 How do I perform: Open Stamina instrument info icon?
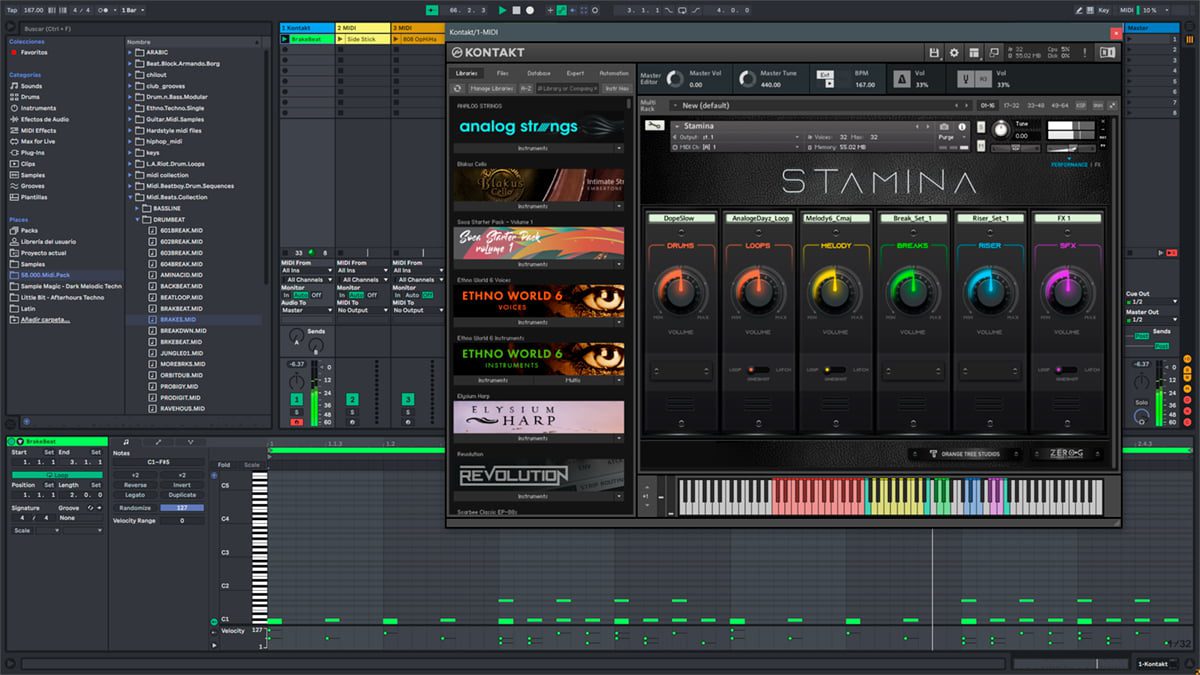pos(963,127)
